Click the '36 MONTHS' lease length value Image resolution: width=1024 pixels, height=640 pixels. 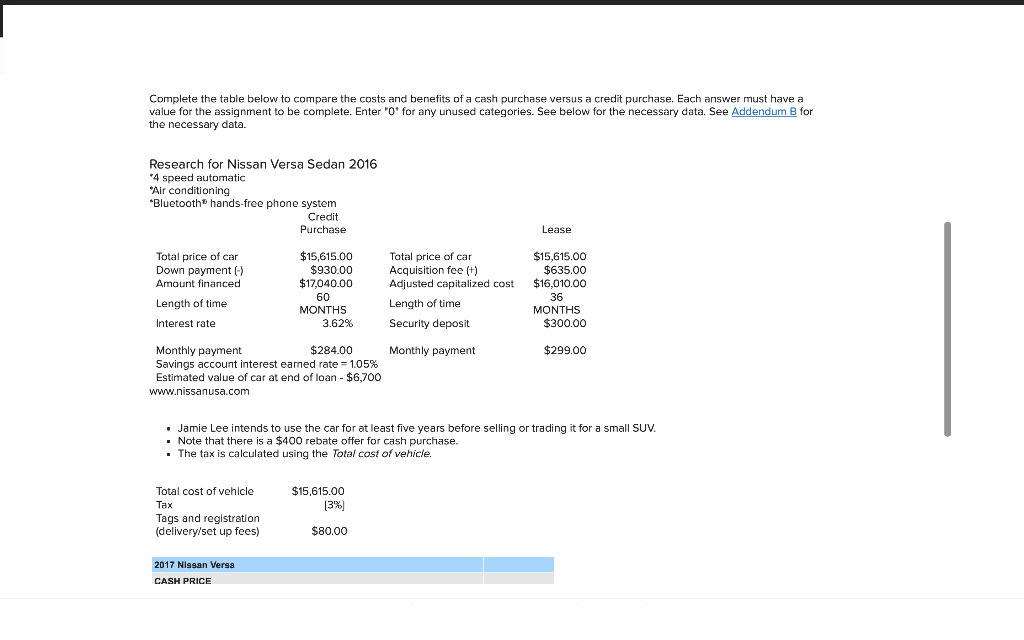pos(556,304)
